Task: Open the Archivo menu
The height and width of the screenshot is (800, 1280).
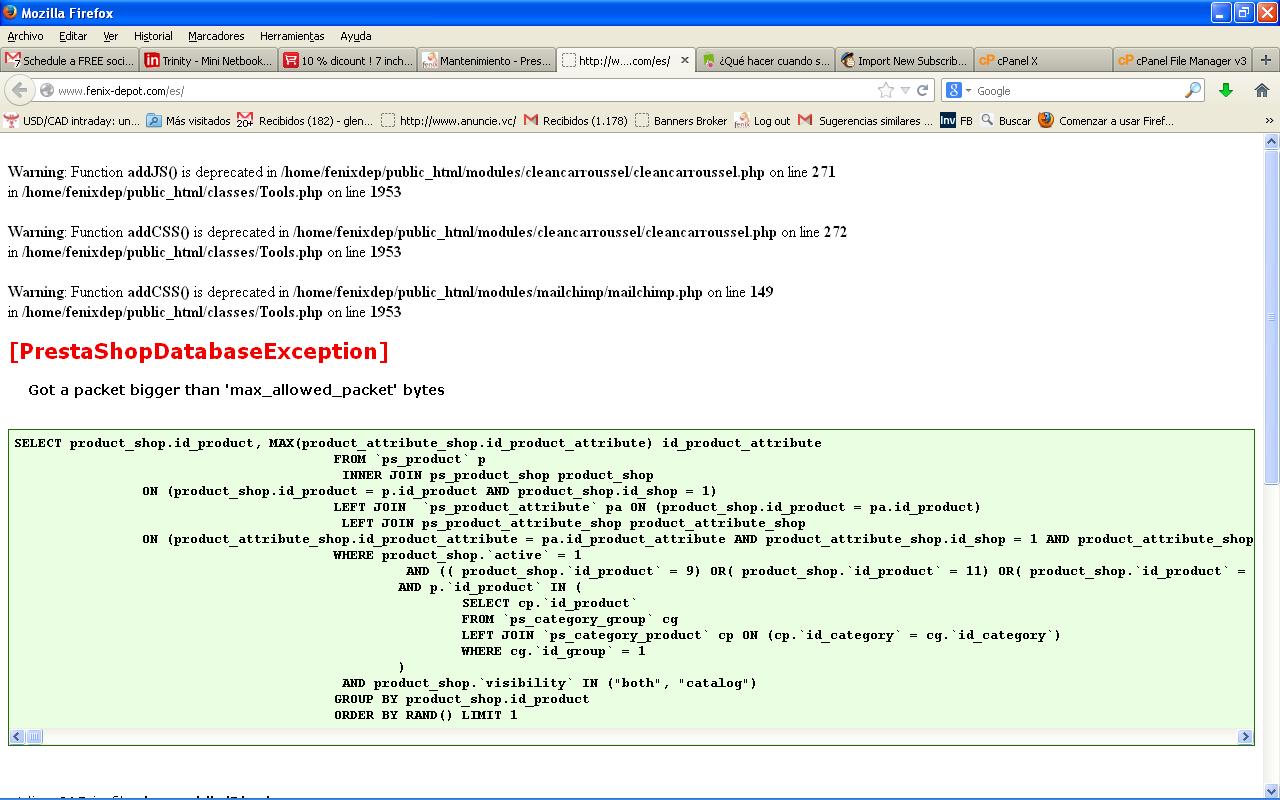Action: pyautogui.click(x=25, y=36)
